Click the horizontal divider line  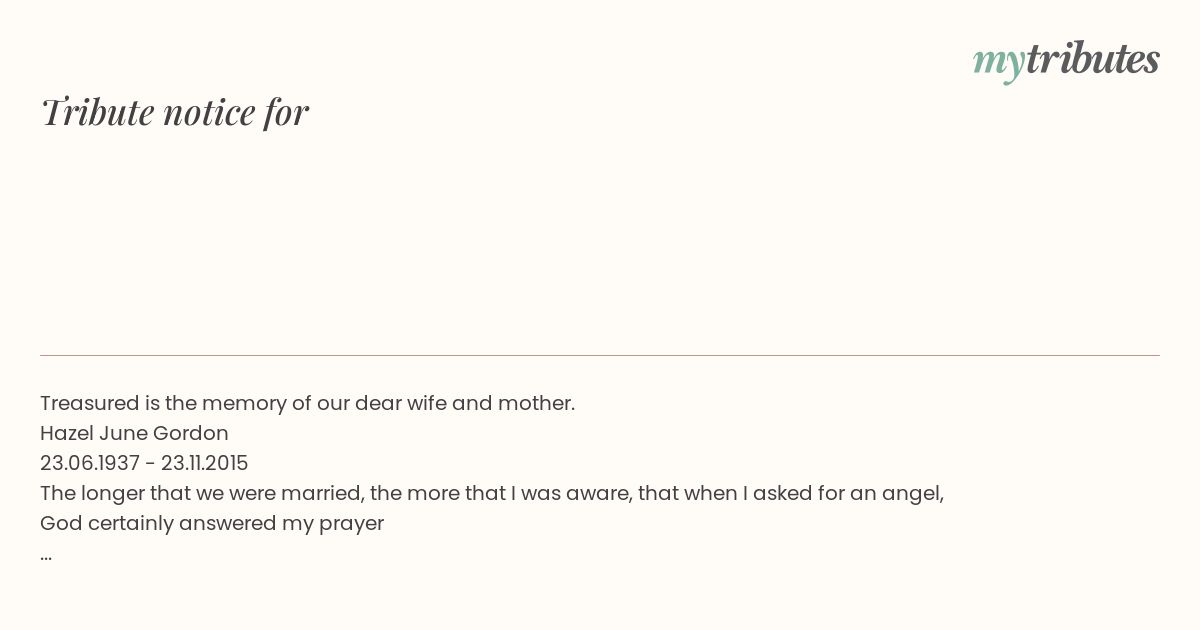pos(600,355)
